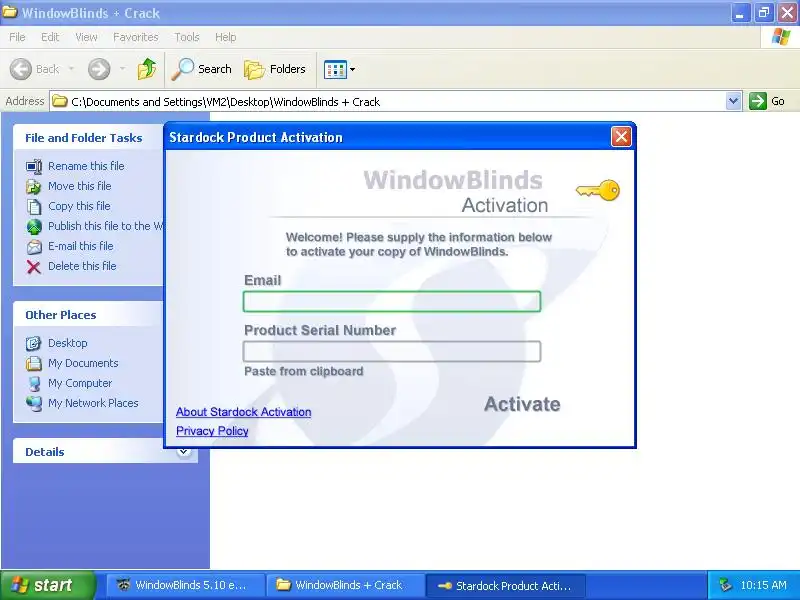
Task: Open Search with the magnifier toolbar button
Action: 202,69
